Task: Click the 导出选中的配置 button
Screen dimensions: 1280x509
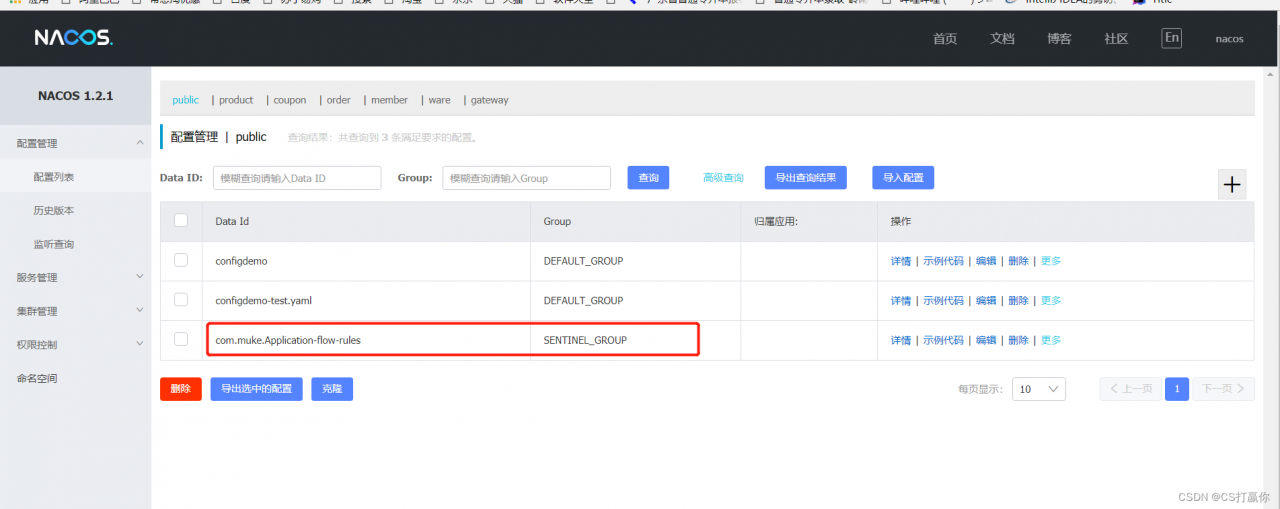Action: 256,389
